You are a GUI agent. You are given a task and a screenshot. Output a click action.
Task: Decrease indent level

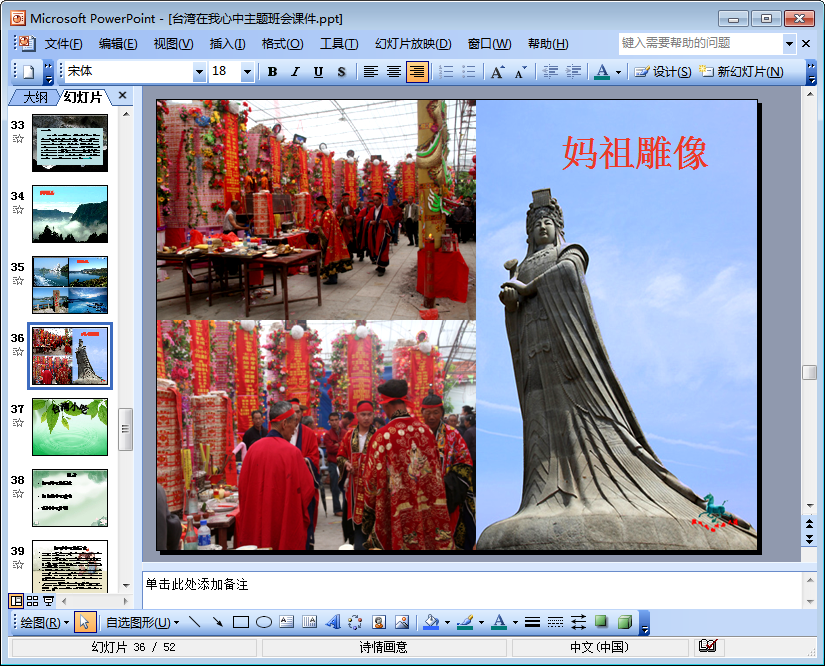pos(550,72)
